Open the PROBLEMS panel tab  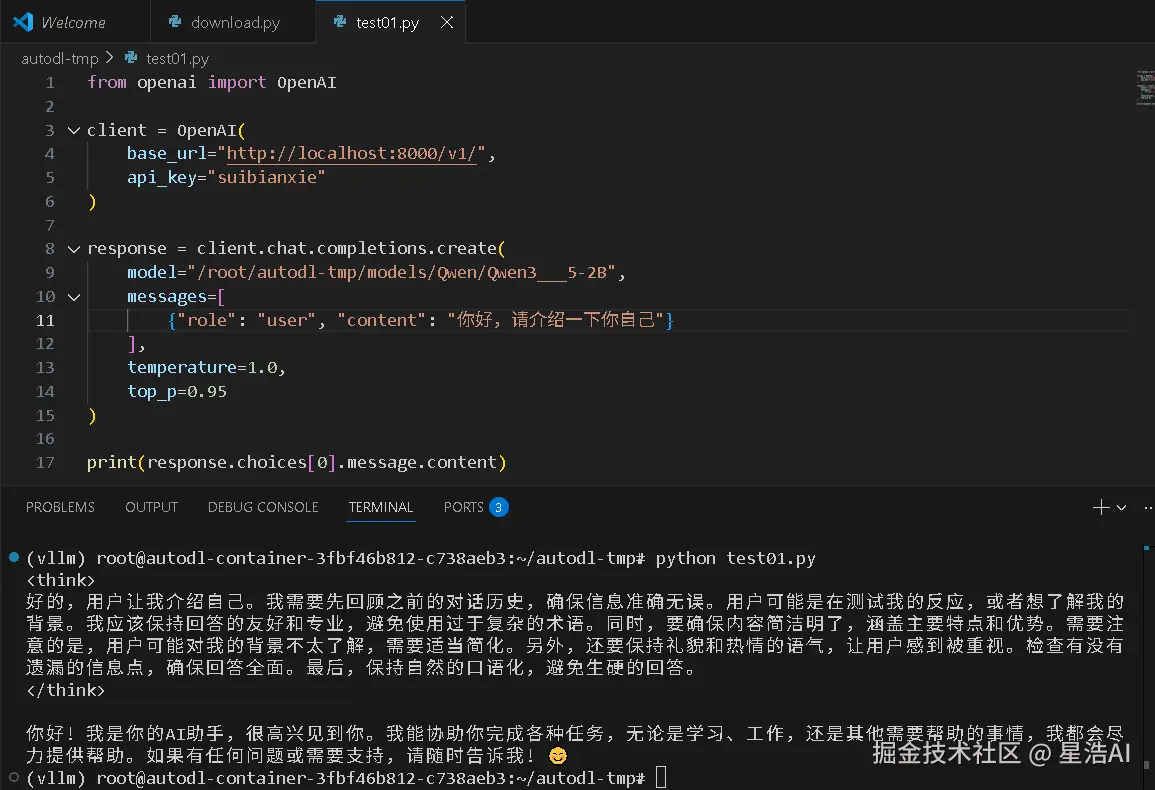tap(60, 507)
